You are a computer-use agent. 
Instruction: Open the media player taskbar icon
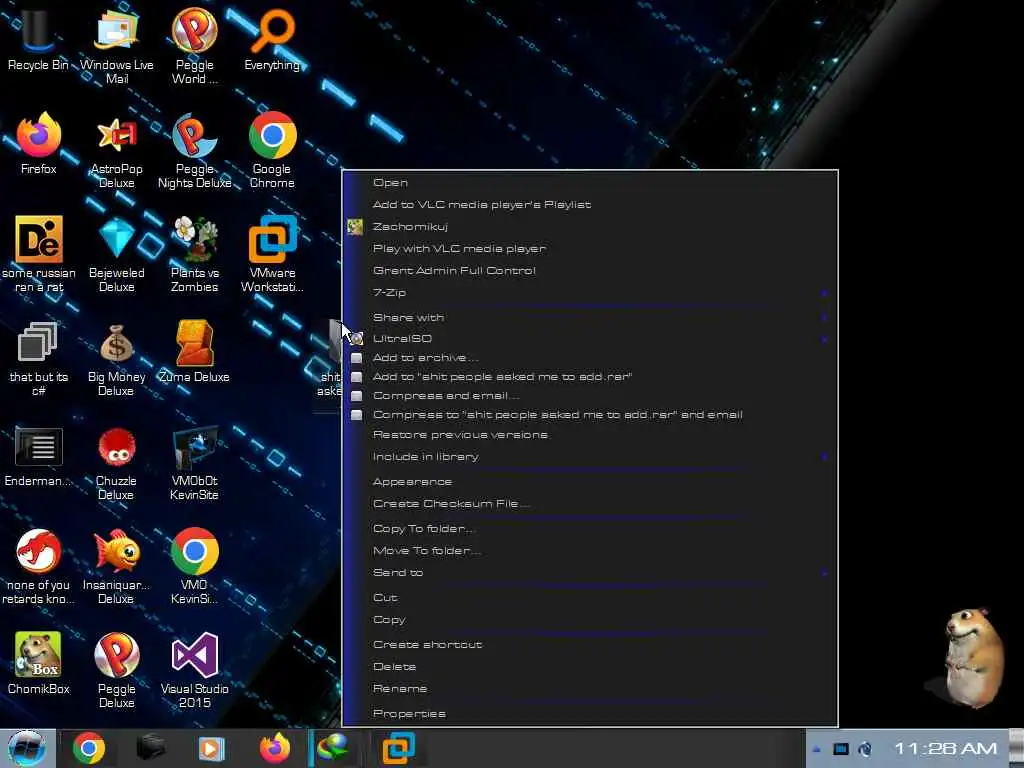[x=212, y=748]
